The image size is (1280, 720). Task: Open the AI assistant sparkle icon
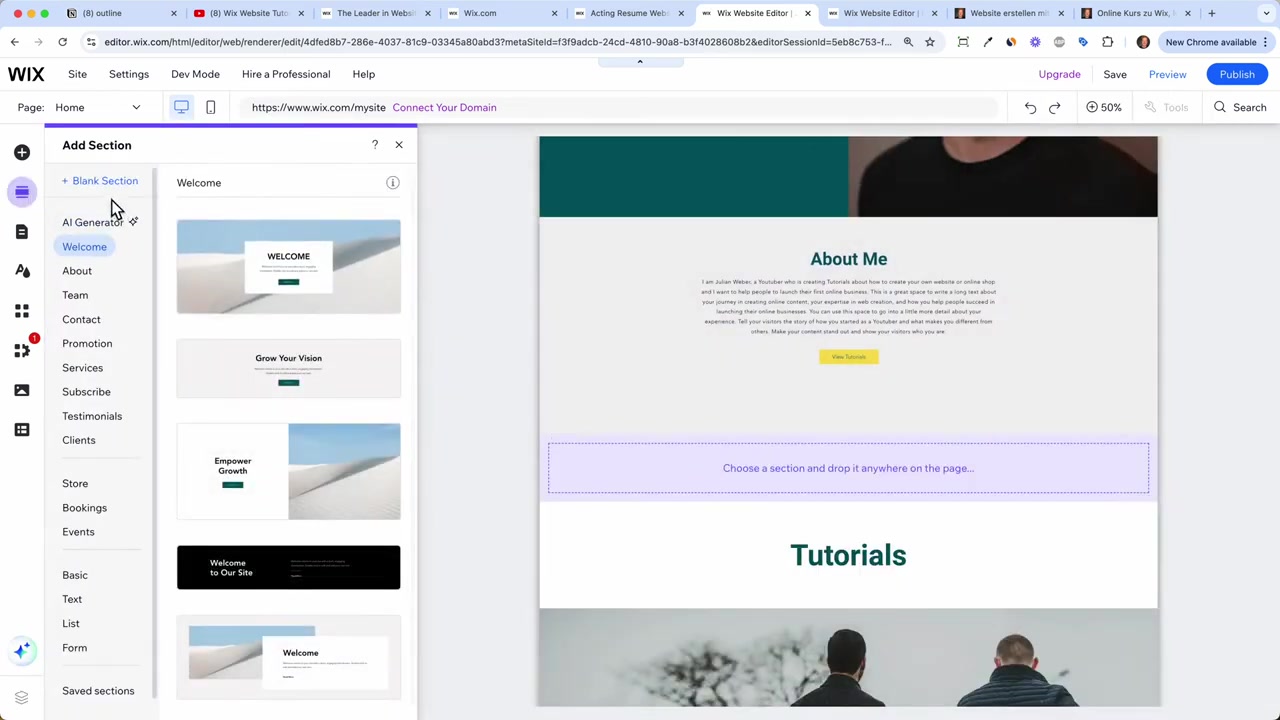[22, 651]
